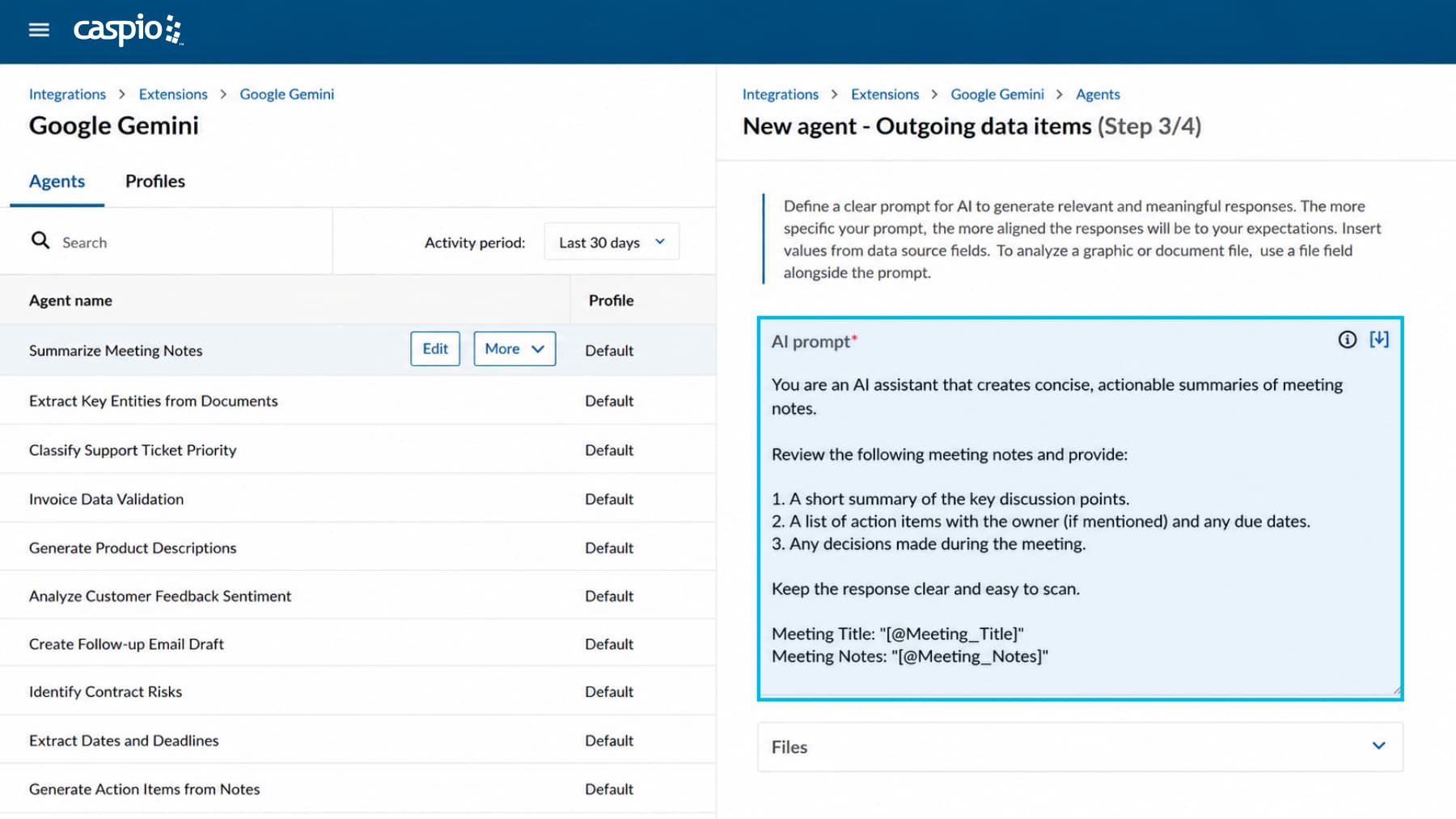1456x819 pixels.
Task: Click the Caspio logo
Action: coord(128,30)
